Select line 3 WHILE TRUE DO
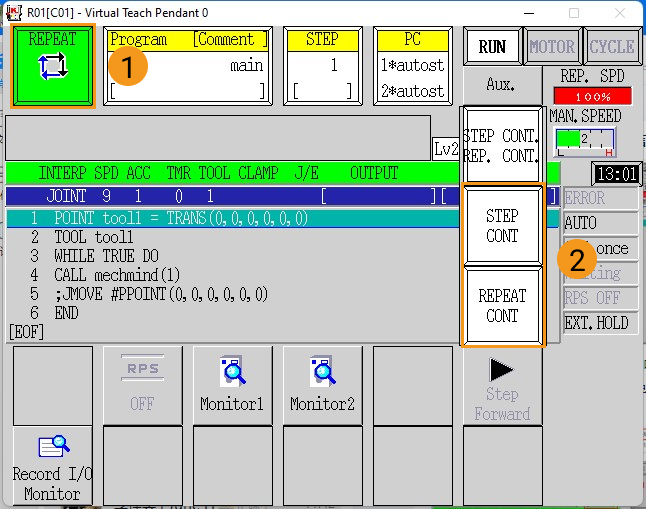The width and height of the screenshot is (646, 509). [233, 256]
